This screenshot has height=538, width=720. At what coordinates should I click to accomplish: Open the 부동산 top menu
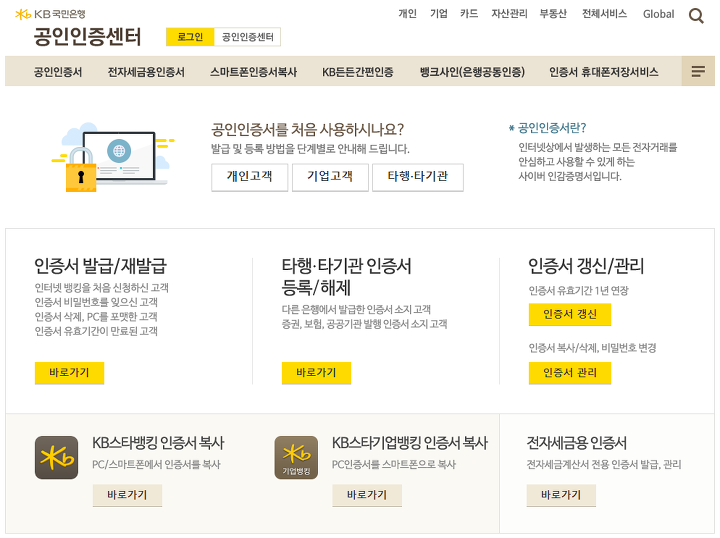tap(553, 14)
